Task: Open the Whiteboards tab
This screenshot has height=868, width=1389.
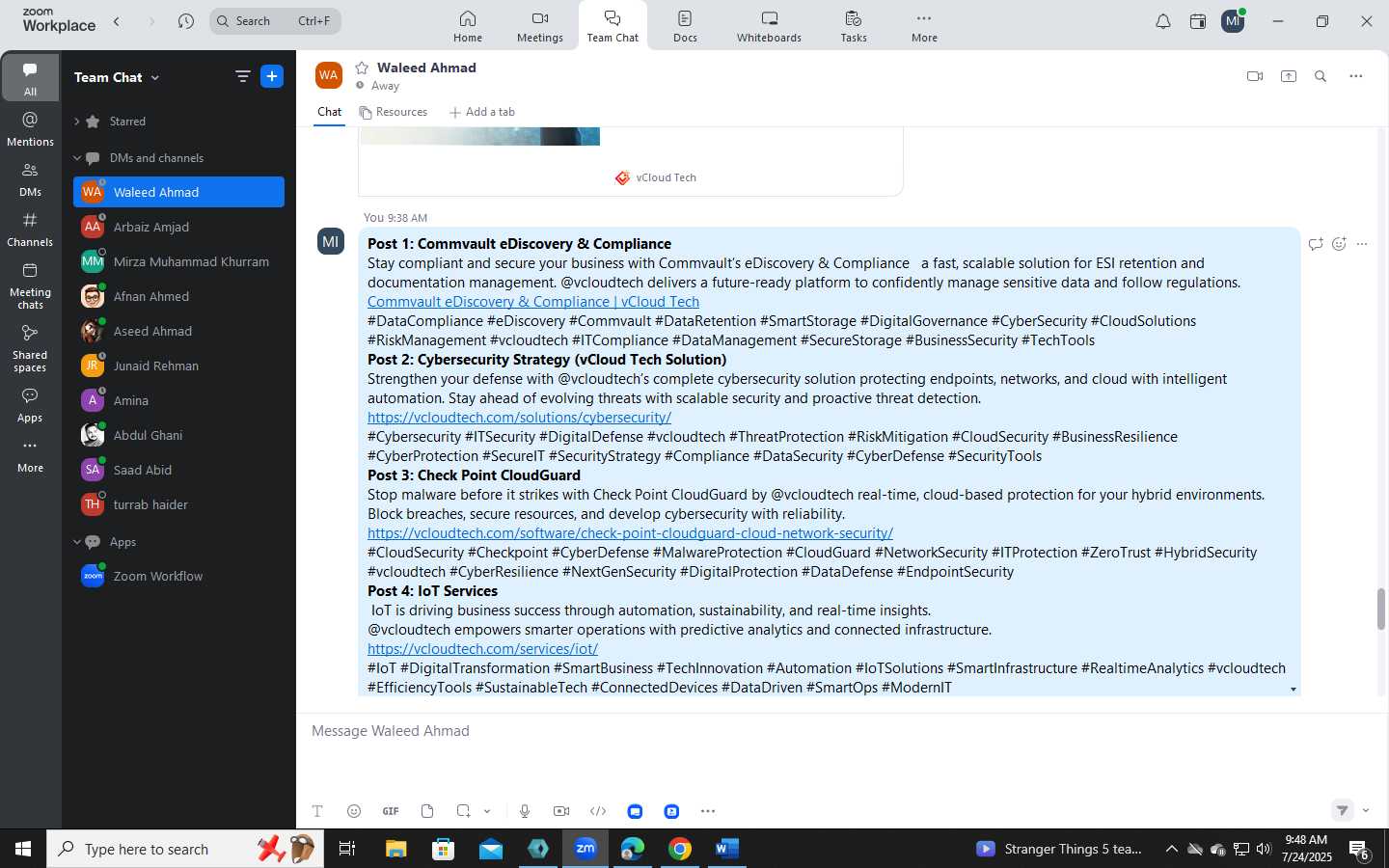Action: pos(769,26)
